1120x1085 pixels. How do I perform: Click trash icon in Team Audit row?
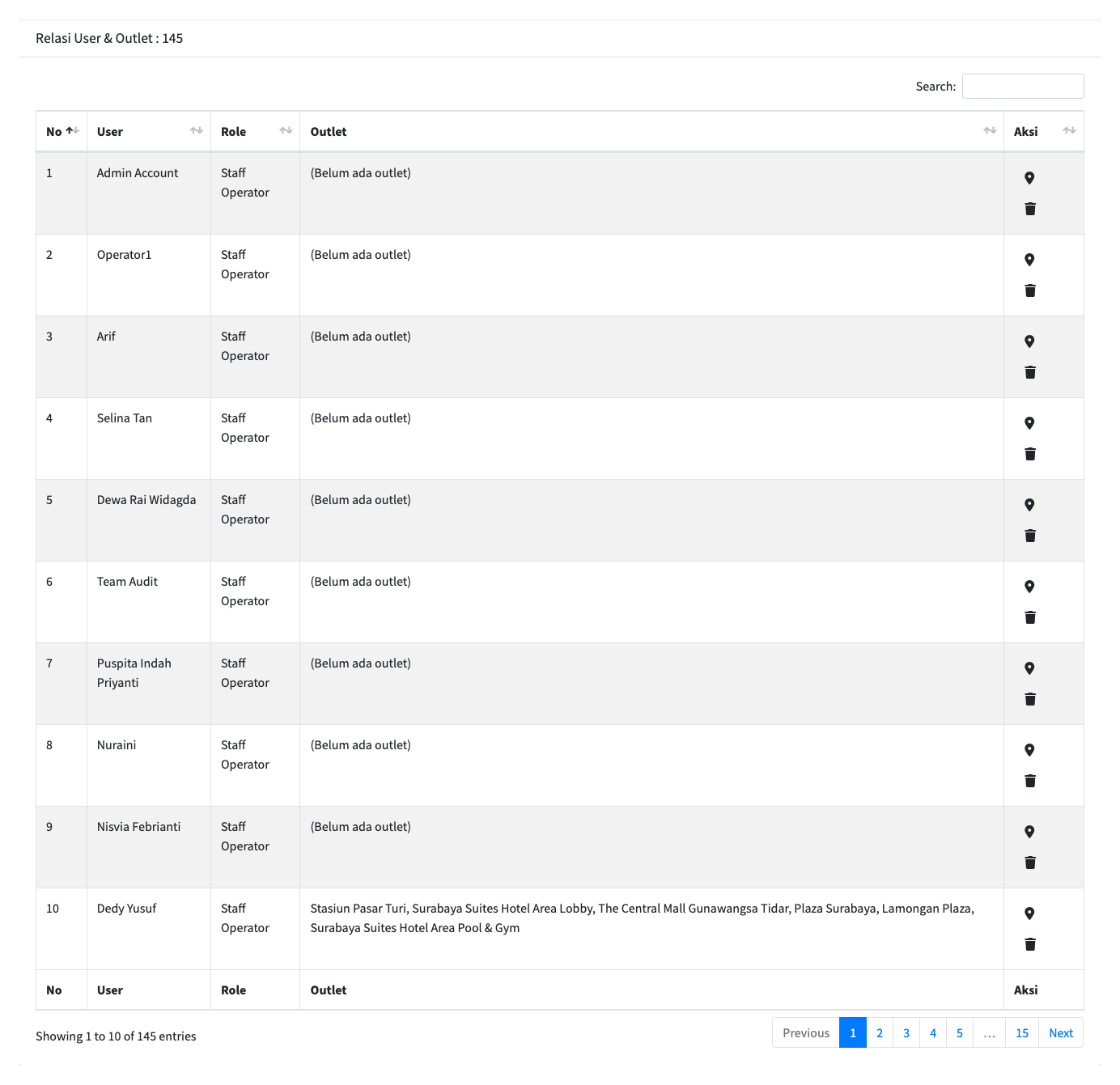(1030, 617)
